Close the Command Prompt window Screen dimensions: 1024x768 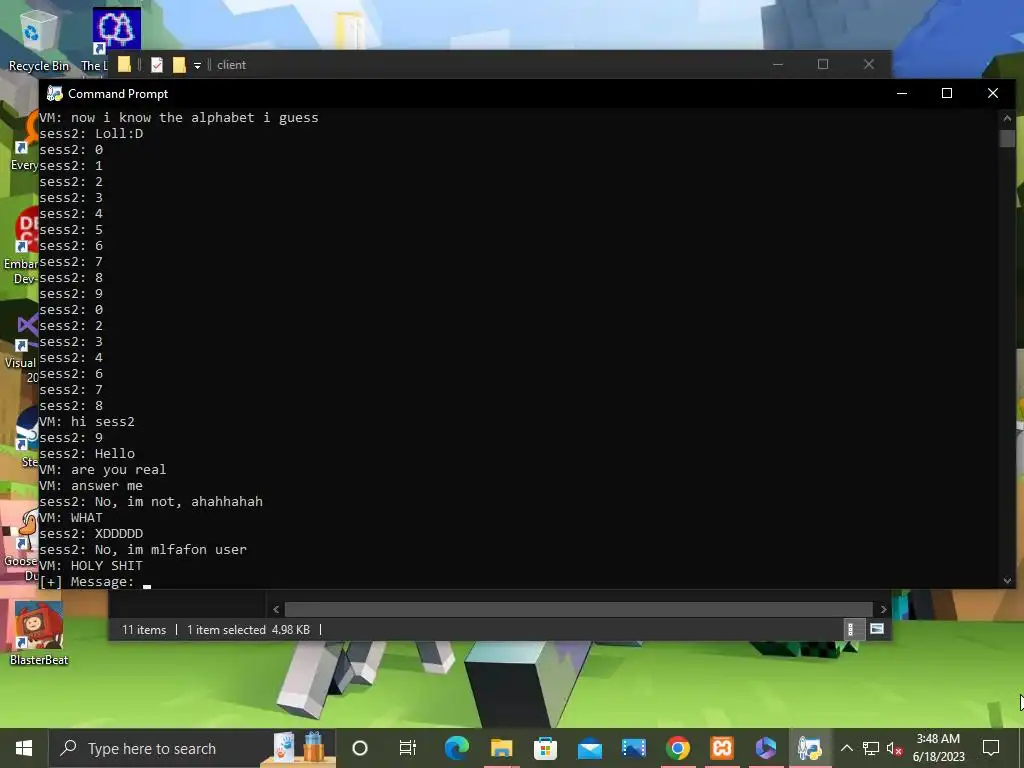(x=993, y=93)
